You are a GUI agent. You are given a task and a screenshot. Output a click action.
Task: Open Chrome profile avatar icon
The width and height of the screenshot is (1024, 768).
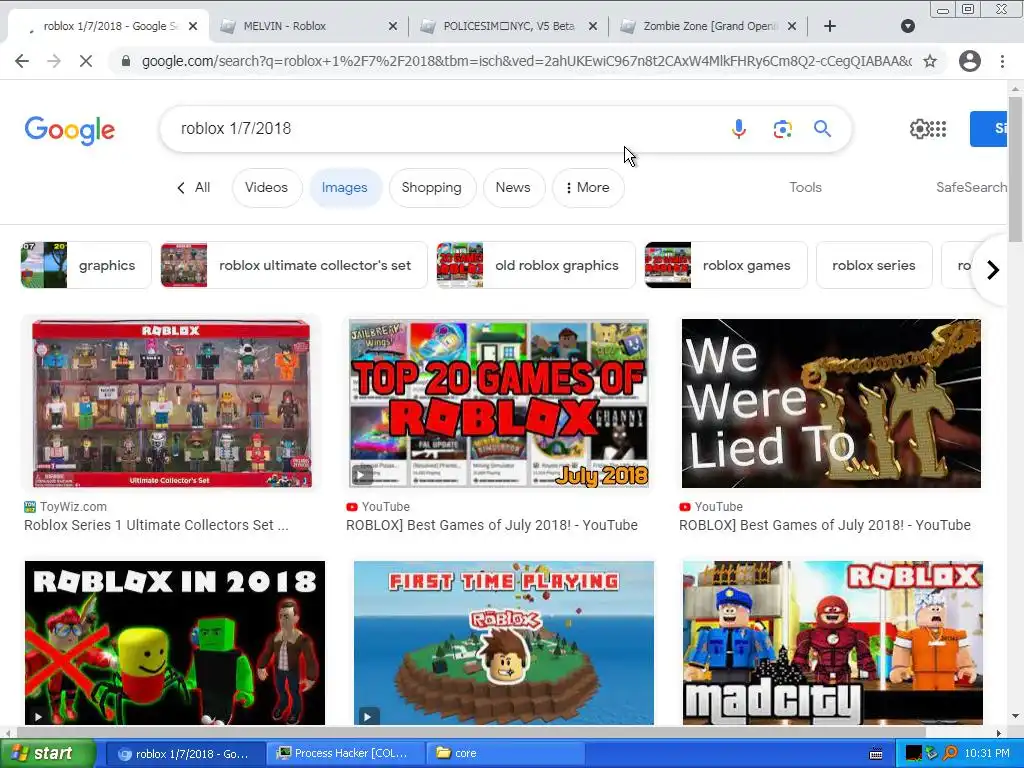tap(970, 61)
